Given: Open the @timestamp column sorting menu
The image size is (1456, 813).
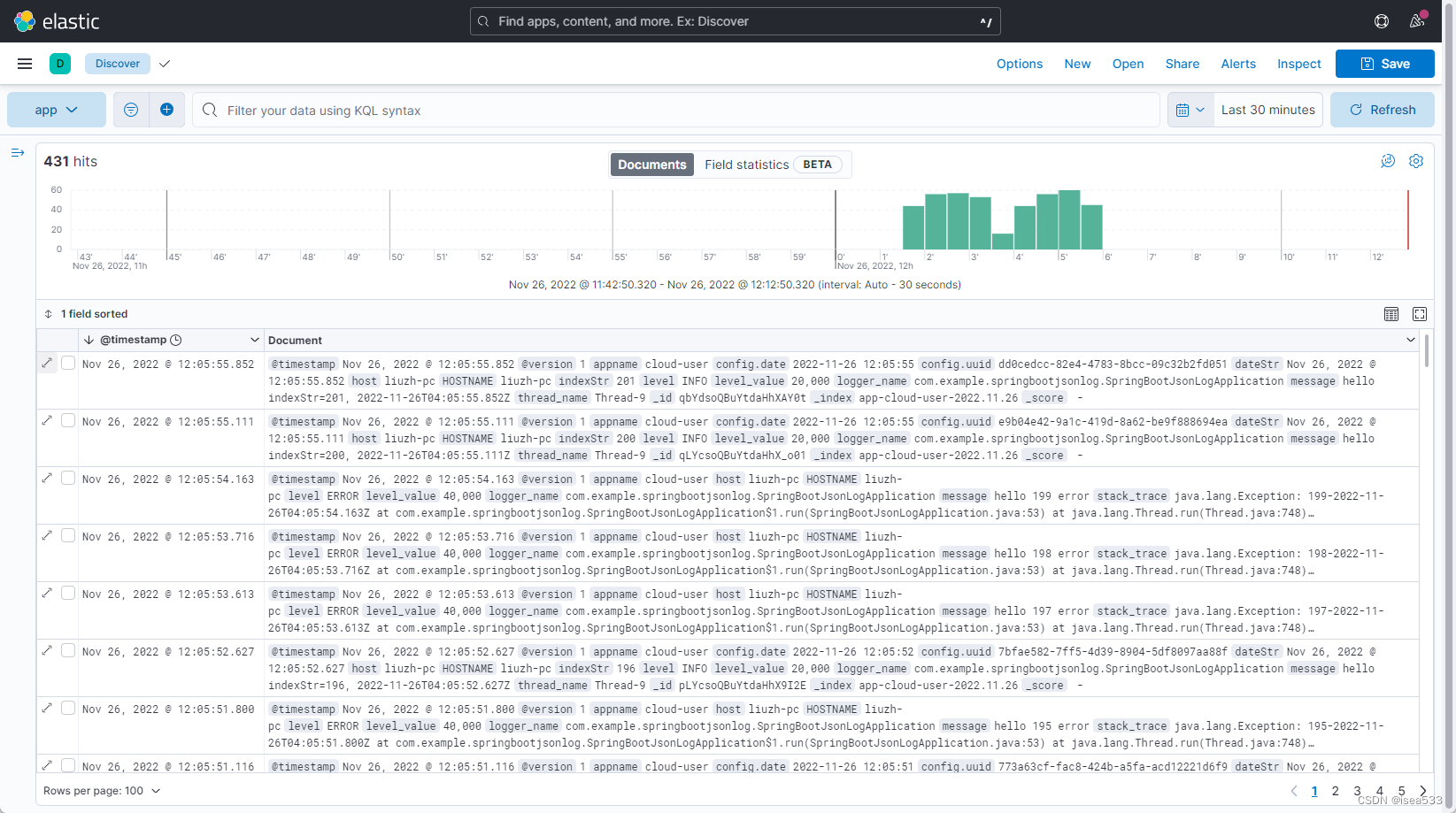Looking at the screenshot, I should click(x=255, y=339).
